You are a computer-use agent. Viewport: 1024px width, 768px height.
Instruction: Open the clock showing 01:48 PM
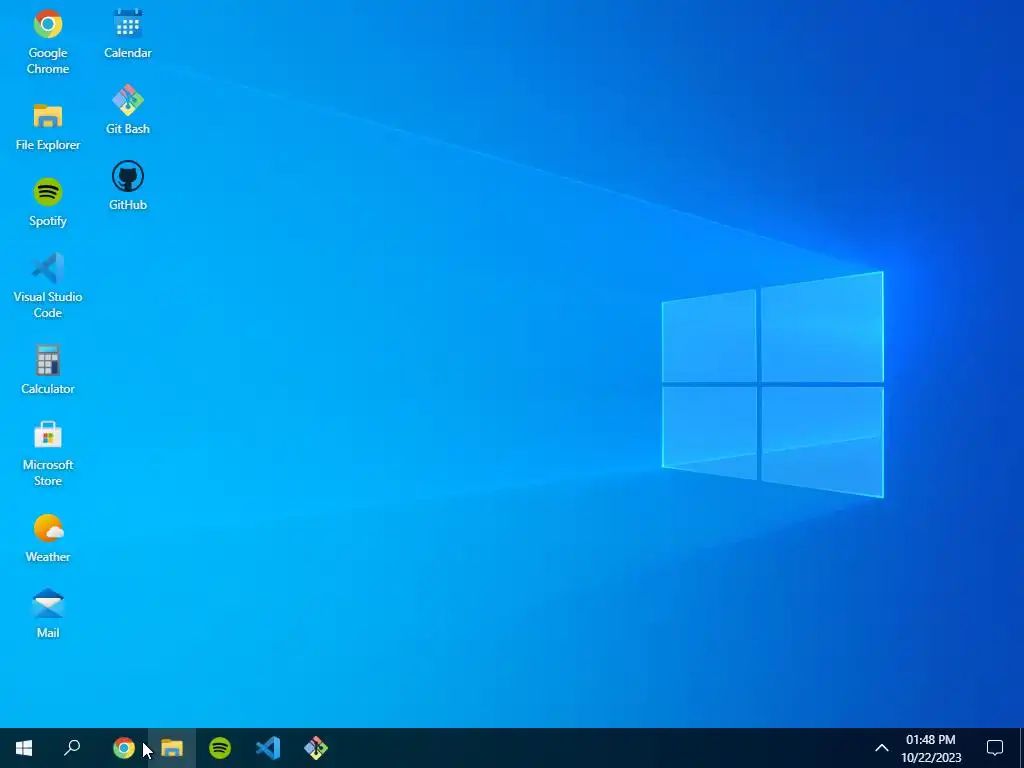(931, 748)
